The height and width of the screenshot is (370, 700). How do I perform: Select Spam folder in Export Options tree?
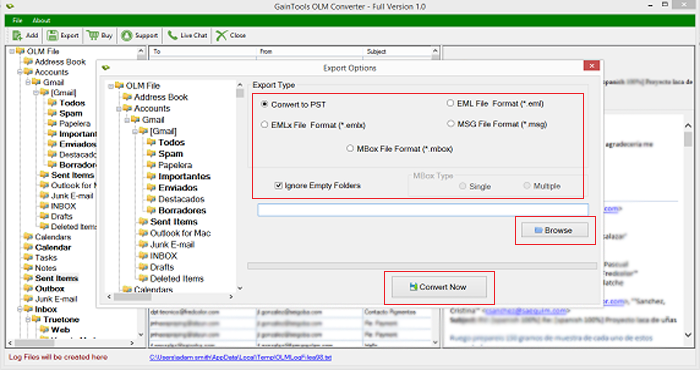(x=171, y=154)
